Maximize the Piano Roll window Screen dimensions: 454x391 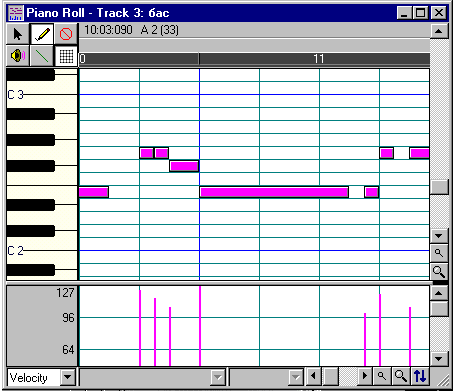421,13
